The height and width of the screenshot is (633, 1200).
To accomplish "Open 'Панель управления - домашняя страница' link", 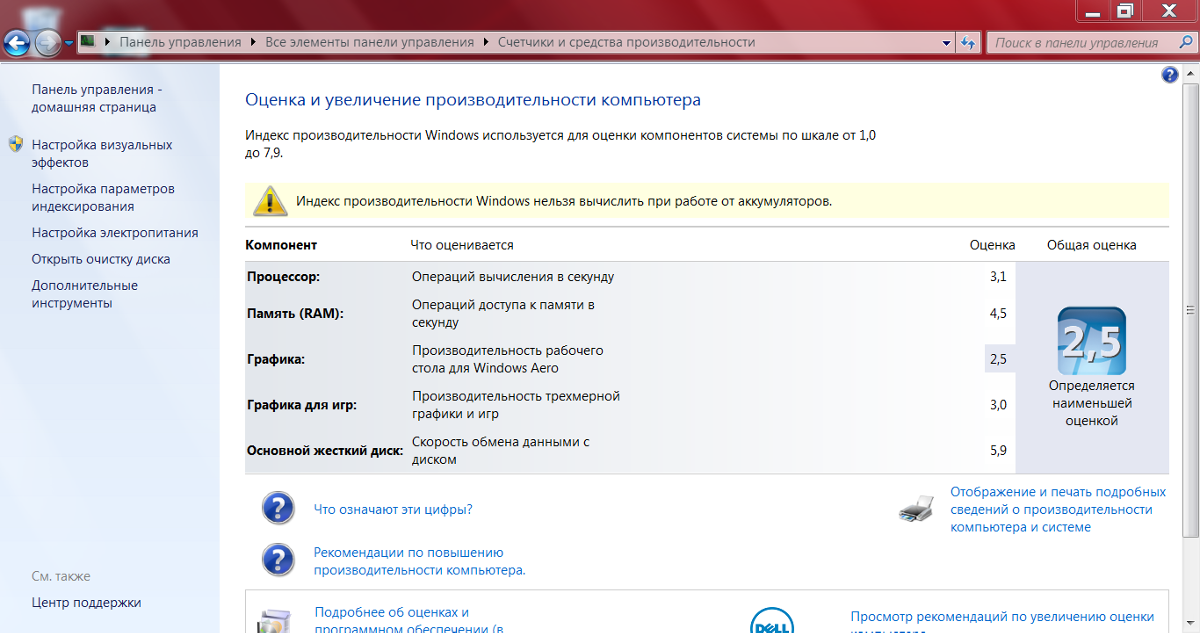I will pos(96,98).
